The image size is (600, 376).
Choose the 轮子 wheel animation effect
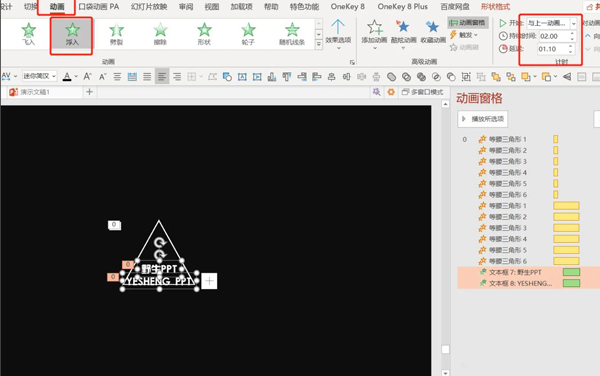(x=248, y=33)
